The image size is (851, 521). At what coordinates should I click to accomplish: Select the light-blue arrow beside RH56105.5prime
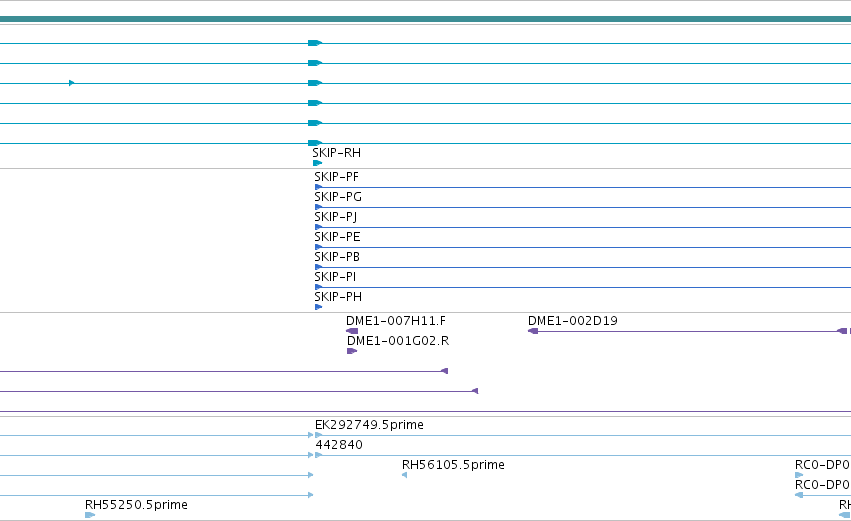click(x=404, y=475)
